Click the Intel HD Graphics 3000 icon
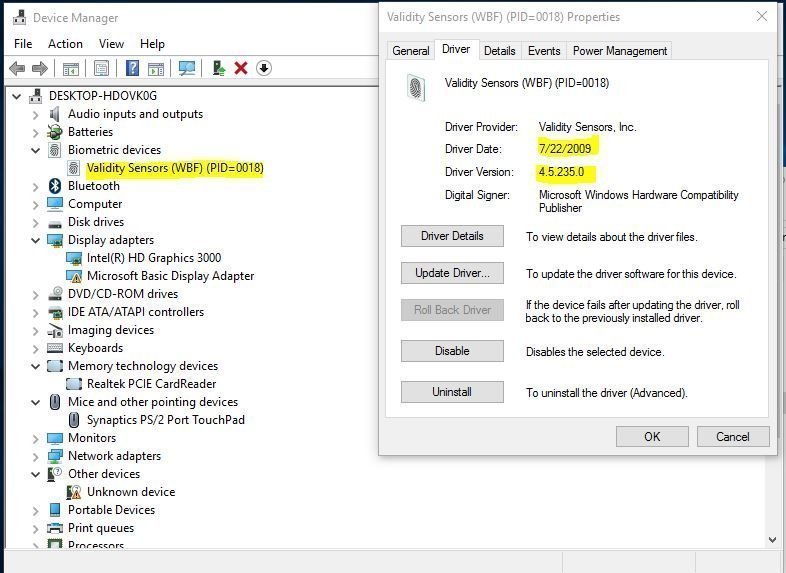Viewport: 786px width, 573px height. [74, 258]
